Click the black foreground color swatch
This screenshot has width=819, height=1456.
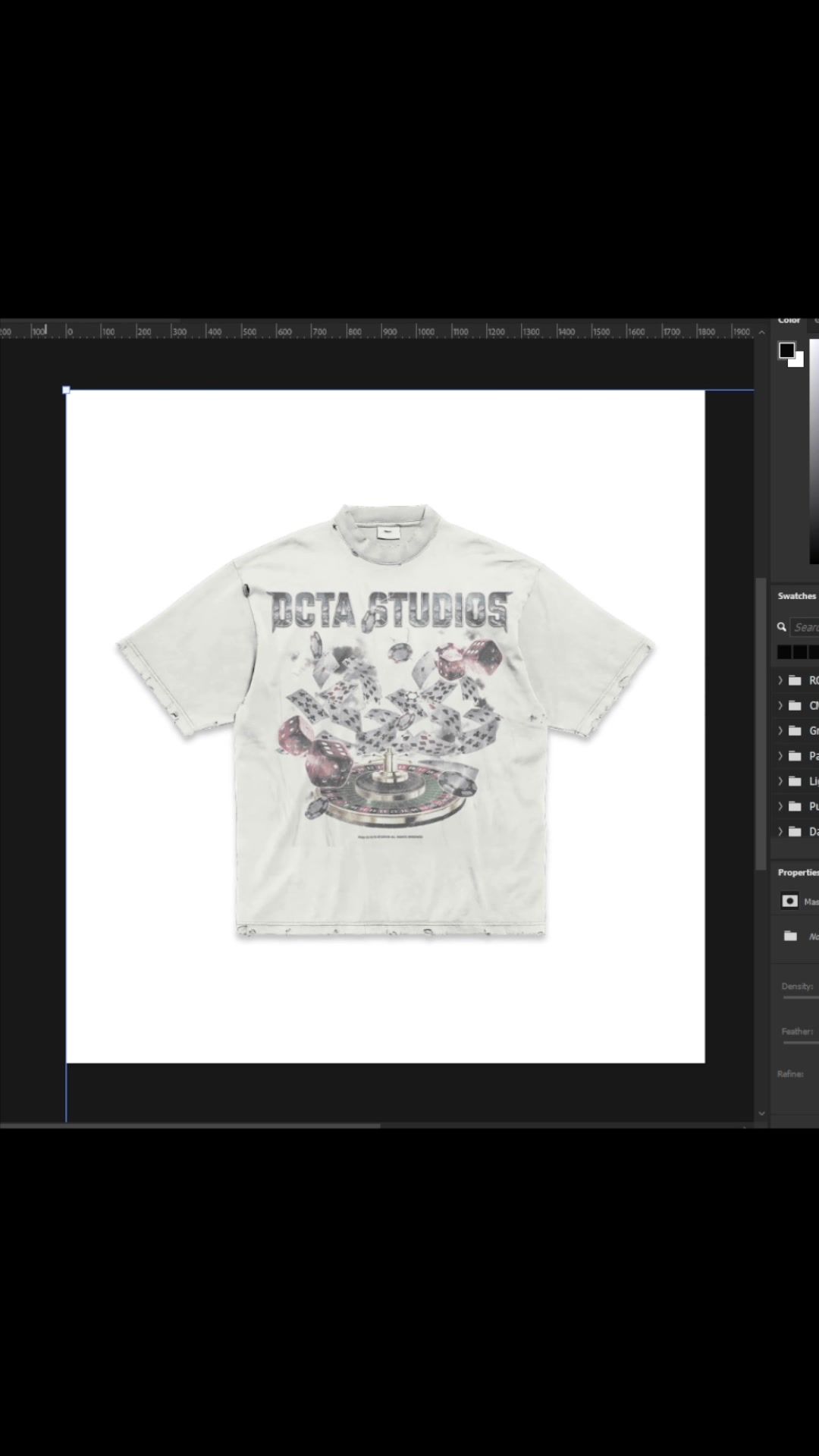[786, 350]
